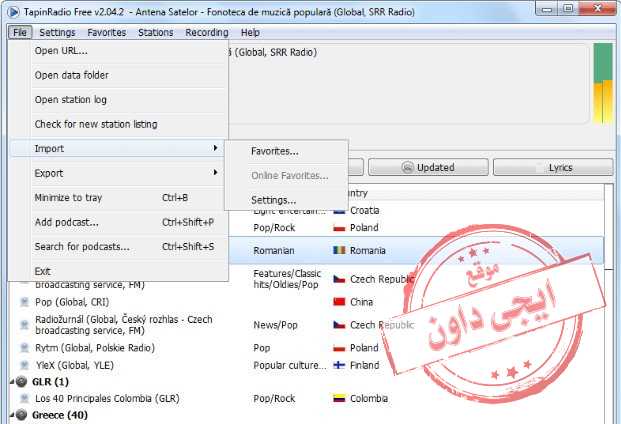Click the GLR group globe icon
The image size is (621, 424).
(21, 382)
